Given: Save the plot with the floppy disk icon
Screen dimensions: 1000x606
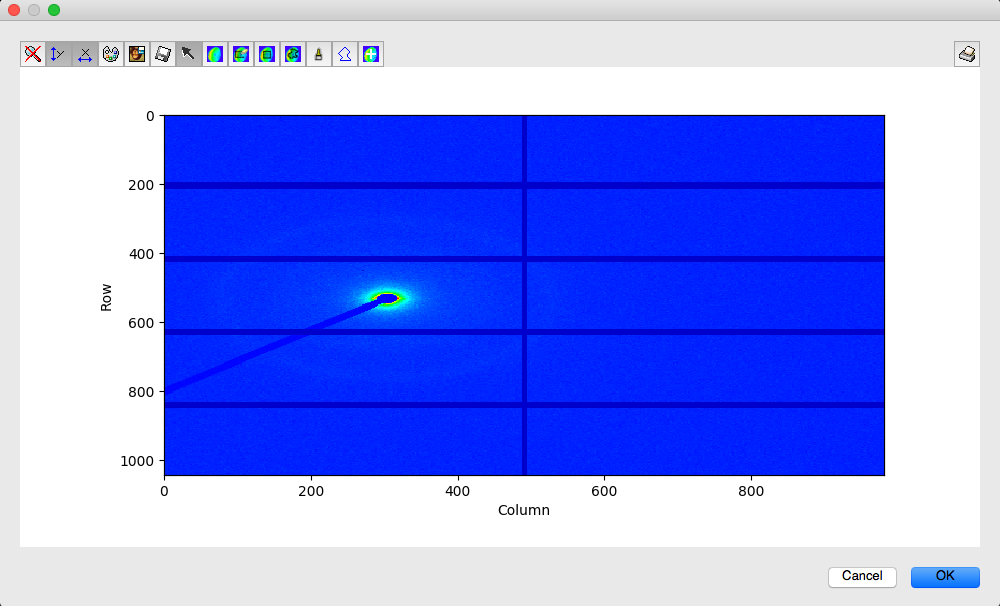Looking at the screenshot, I should click(x=163, y=54).
